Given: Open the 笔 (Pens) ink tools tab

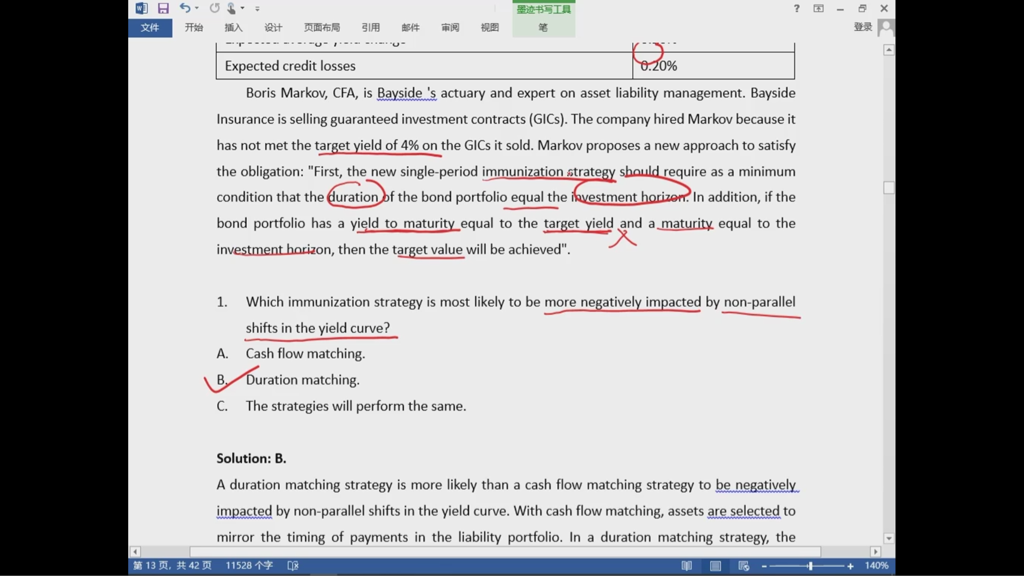Looking at the screenshot, I should pos(543,27).
